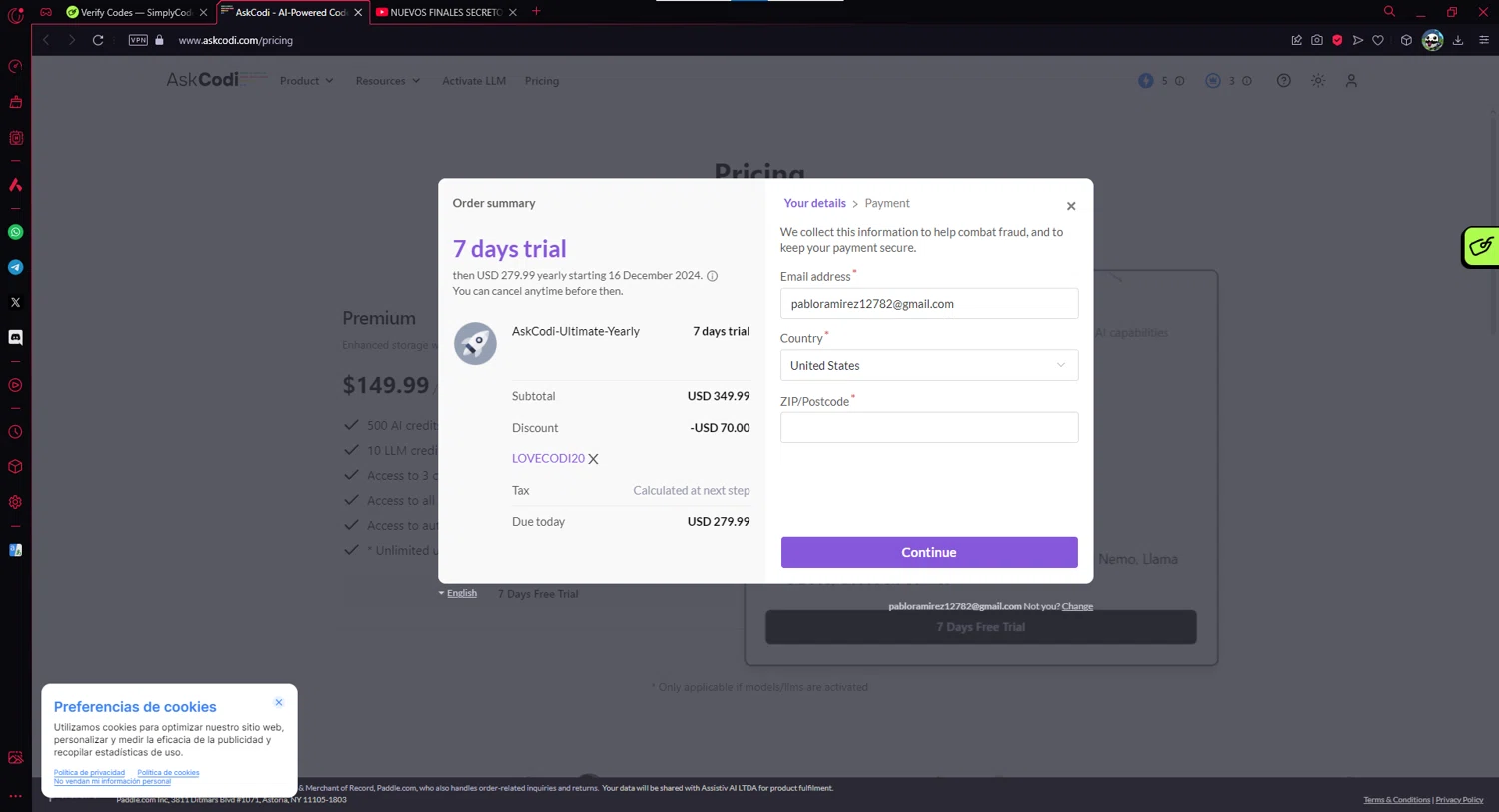This screenshot has width=1499, height=812.
Task: Open Política de cookies link
Action: point(168,773)
